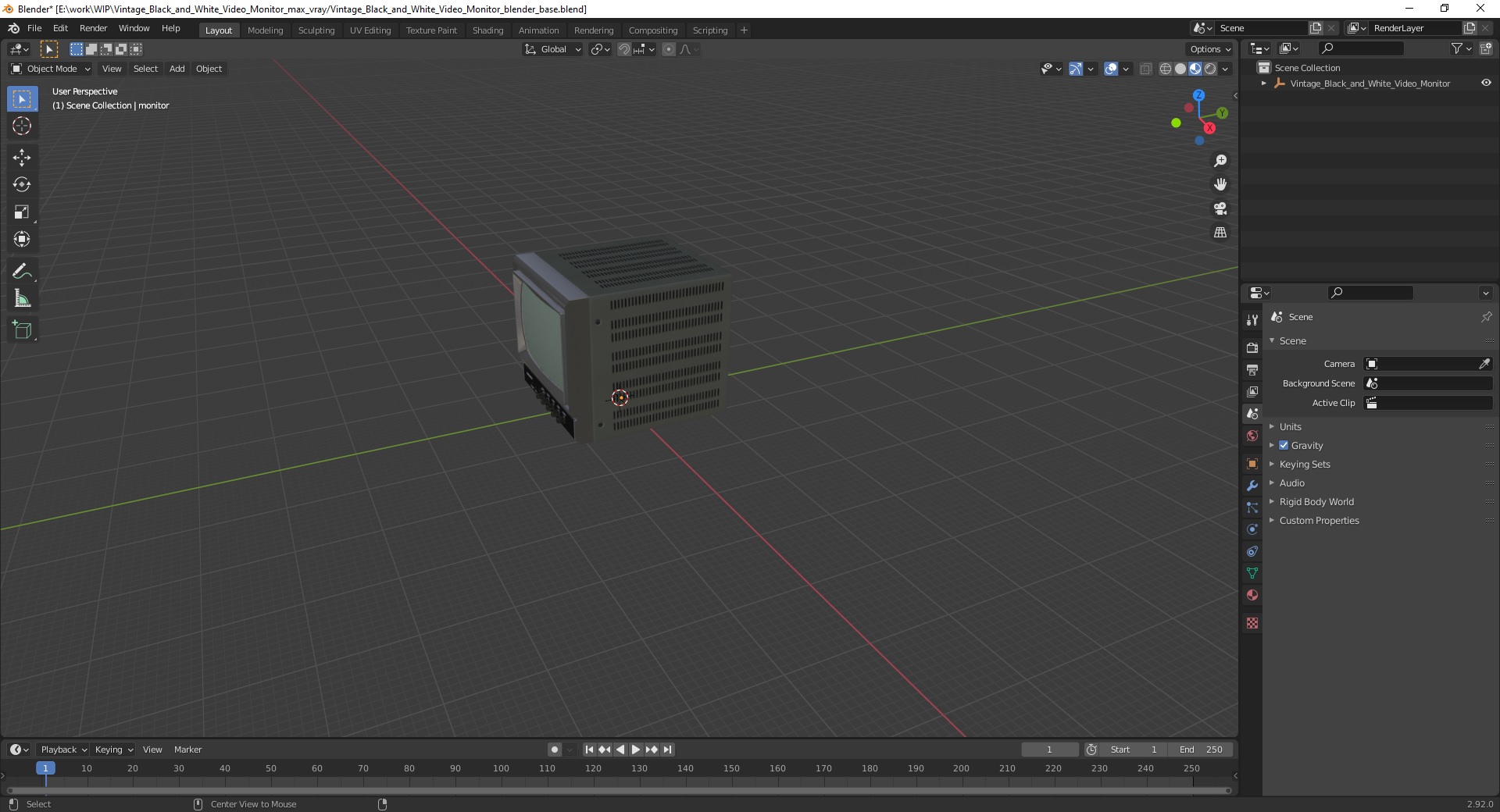This screenshot has height=812, width=1500.
Task: Open the Marker menu in timeline
Action: 187,750
